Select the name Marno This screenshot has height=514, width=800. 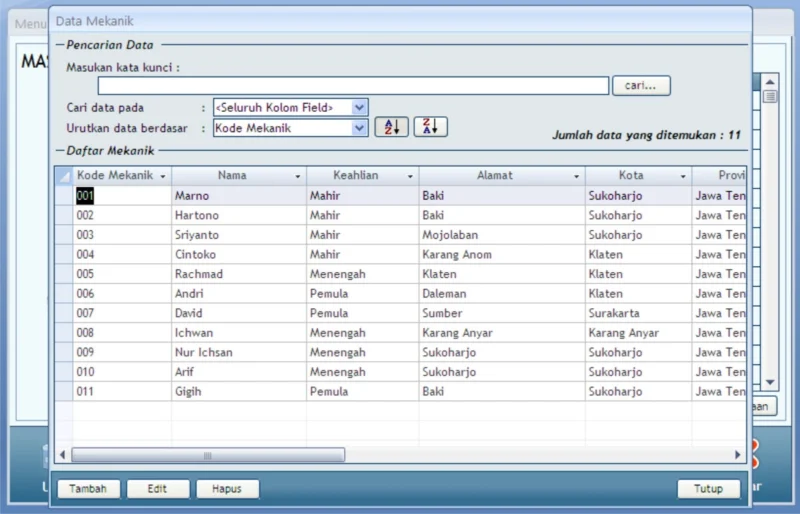click(x=192, y=195)
